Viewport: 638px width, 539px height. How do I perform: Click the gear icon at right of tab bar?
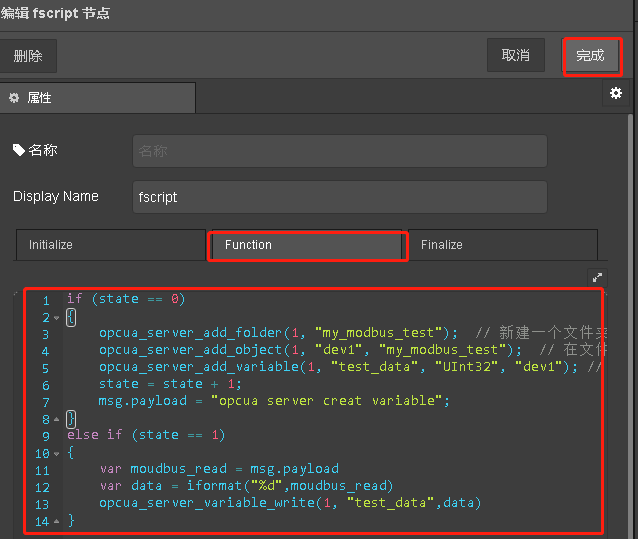click(x=616, y=93)
